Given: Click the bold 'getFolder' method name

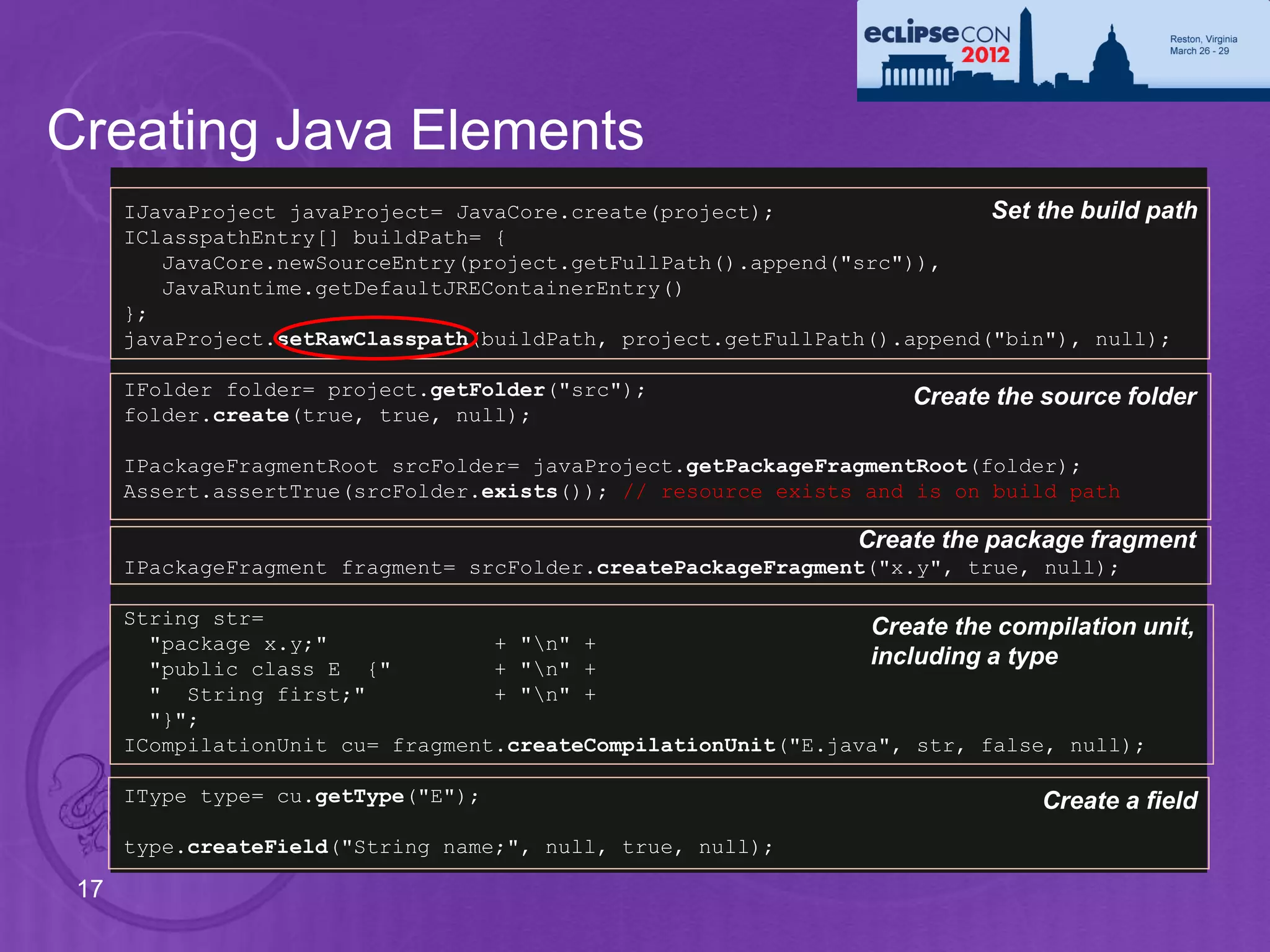Looking at the screenshot, I should pyautogui.click(x=487, y=390).
